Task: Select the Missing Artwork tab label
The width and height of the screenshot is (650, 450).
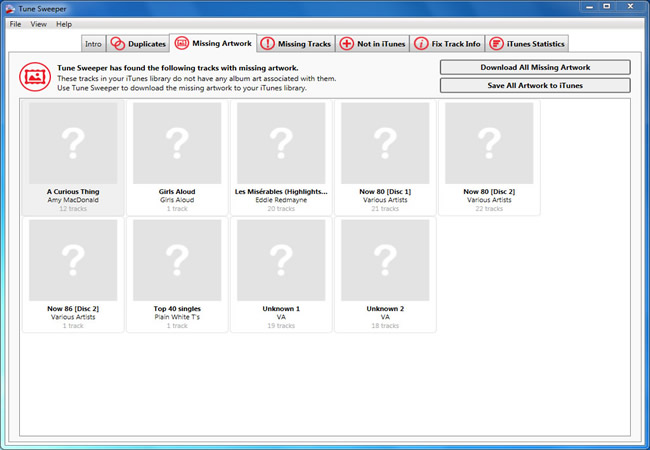Action: coord(222,43)
